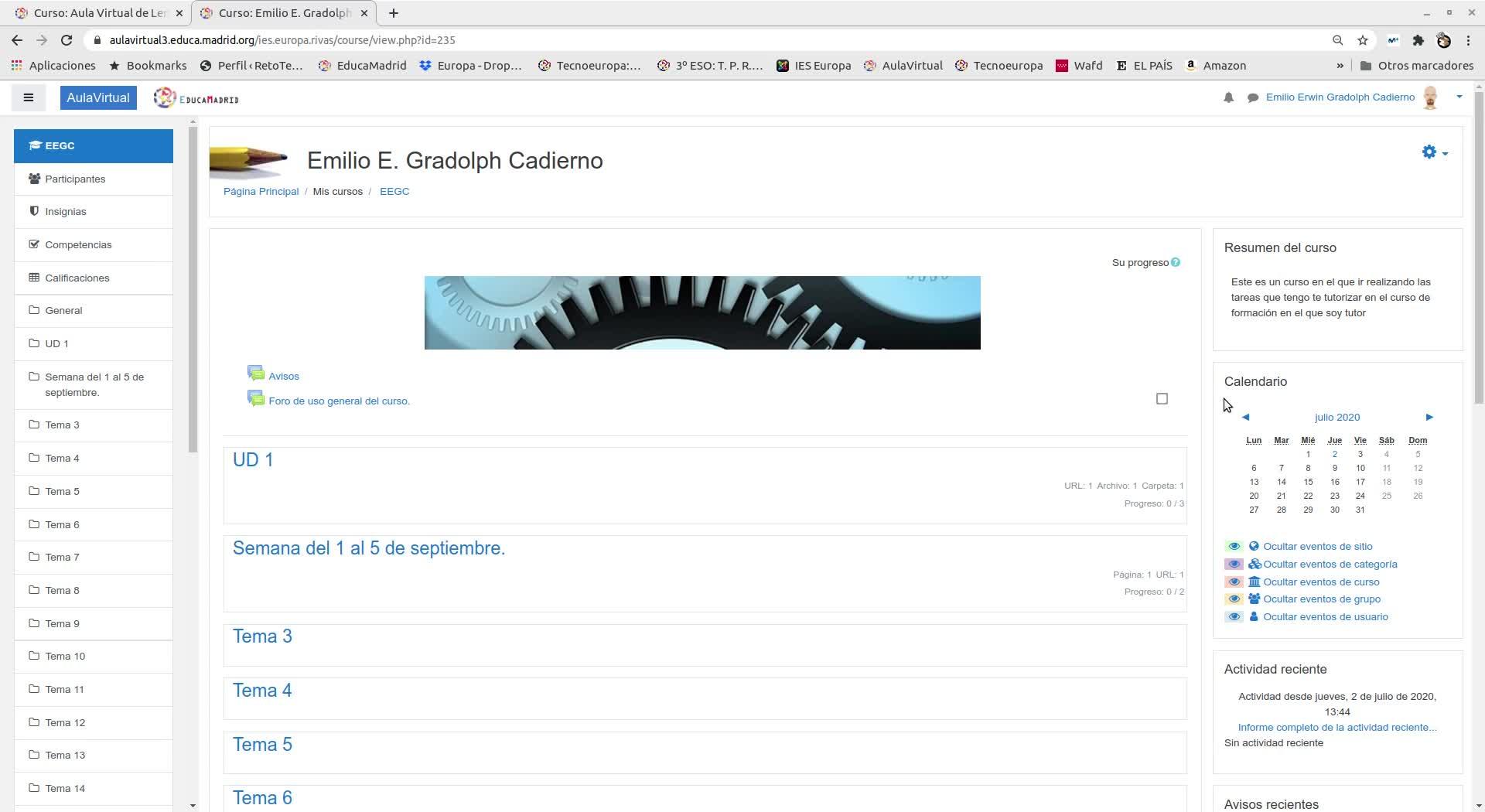Screen dimensions: 1485x812
Task: Click Ocultar eventos de categoría link
Action: coord(1330,565)
